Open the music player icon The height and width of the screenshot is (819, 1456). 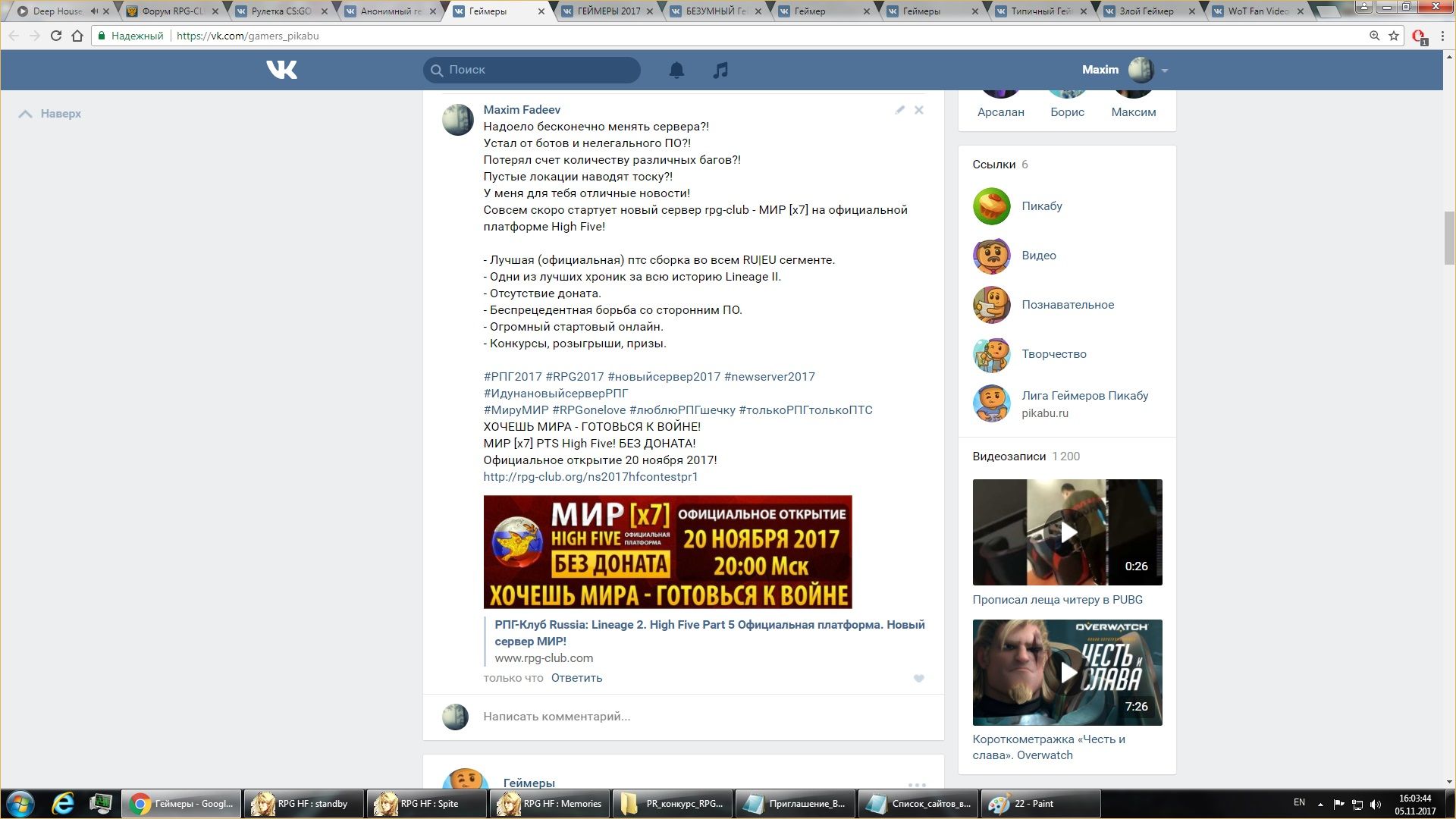[x=720, y=70]
